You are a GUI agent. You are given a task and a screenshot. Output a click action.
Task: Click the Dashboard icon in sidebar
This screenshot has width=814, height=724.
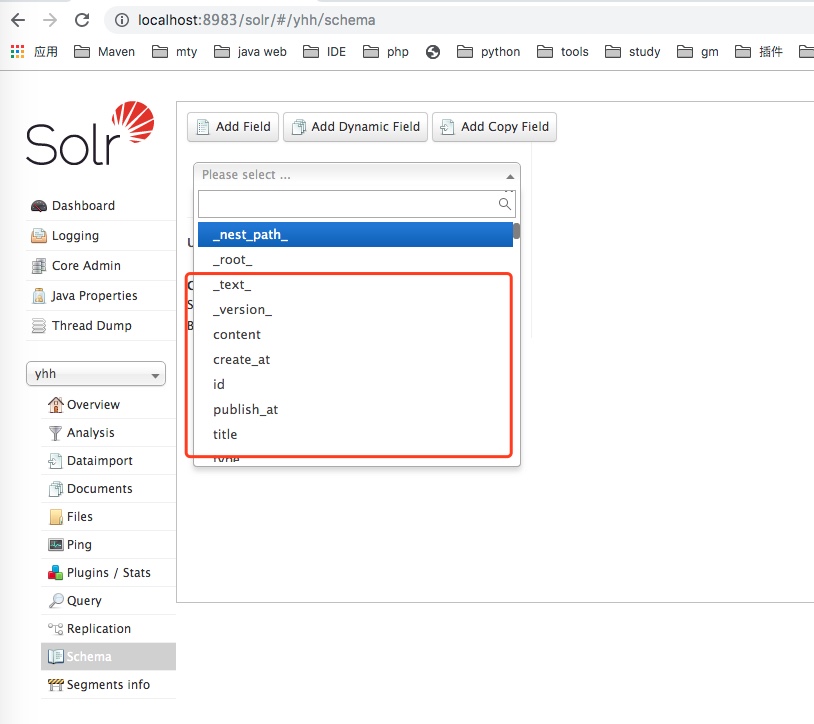[39, 206]
